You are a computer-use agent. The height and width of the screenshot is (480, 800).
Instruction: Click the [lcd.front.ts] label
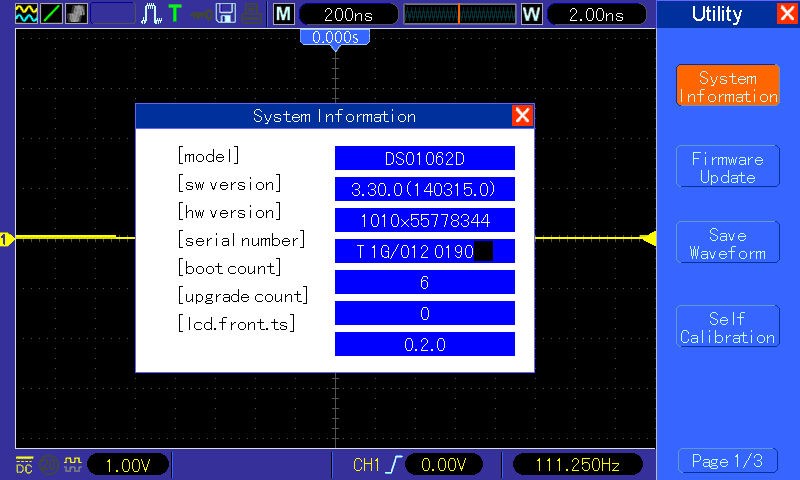[x=236, y=324]
